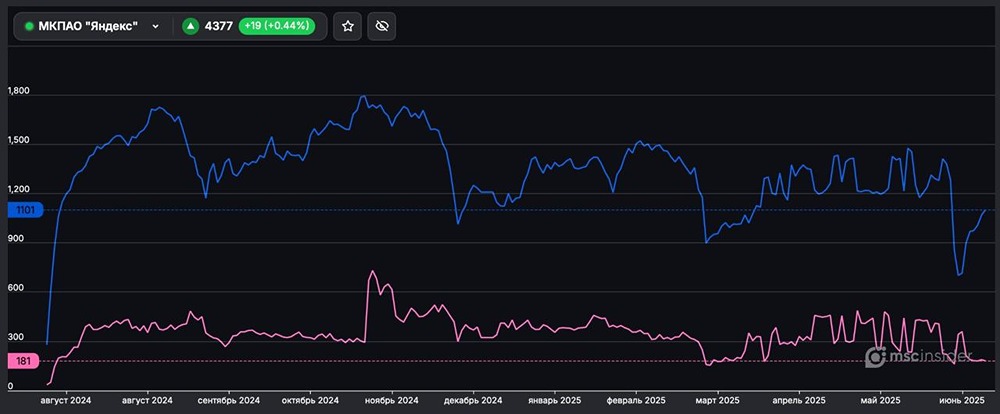Click the 600 gridline label on the axis
Image resolution: width=1000 pixels, height=414 pixels.
(x=16, y=291)
